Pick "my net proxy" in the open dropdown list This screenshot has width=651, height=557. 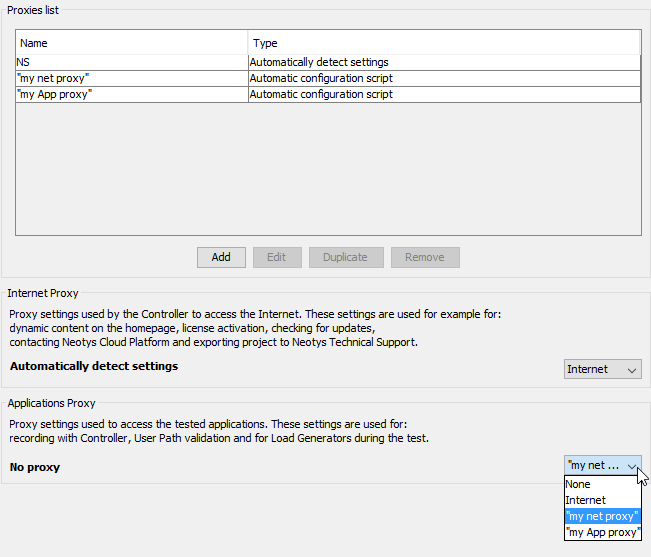coord(602,516)
